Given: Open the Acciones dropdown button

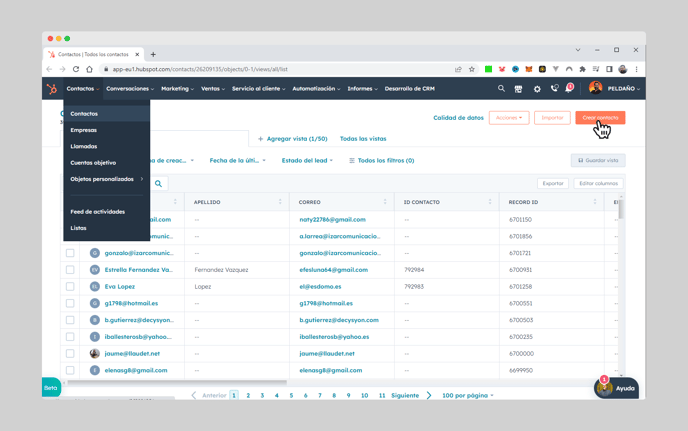Looking at the screenshot, I should [509, 118].
